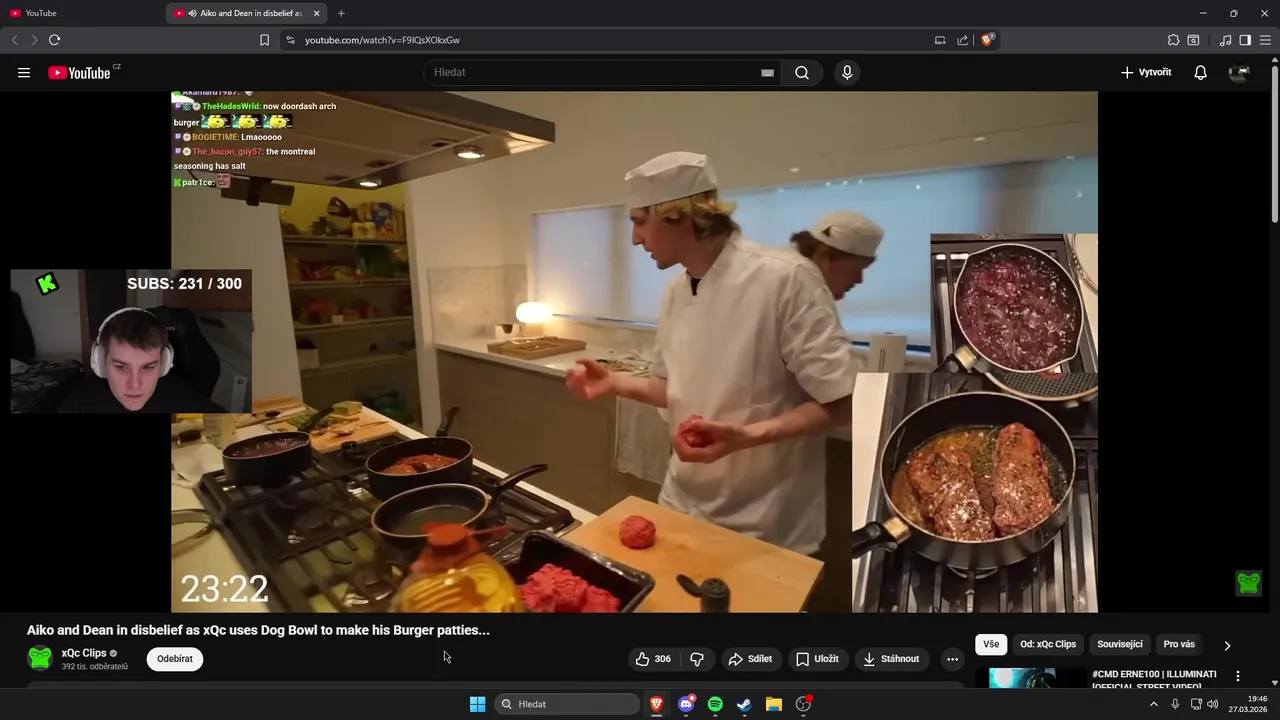Open YouTube notifications bell
Viewport: 1280px width, 720px height.
[1200, 72]
